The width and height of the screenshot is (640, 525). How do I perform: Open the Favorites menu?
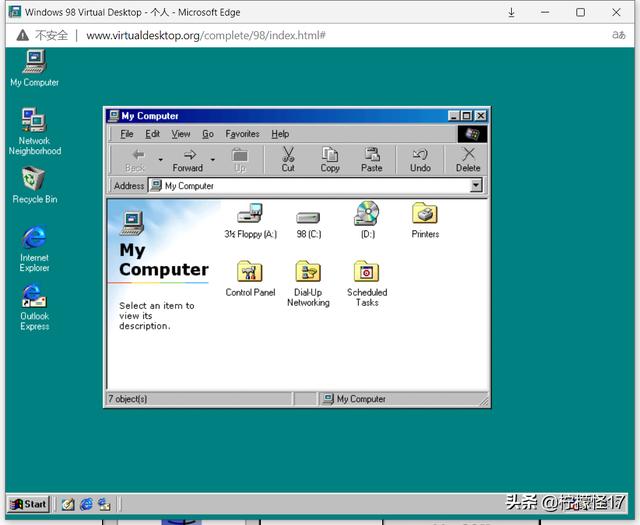242,134
